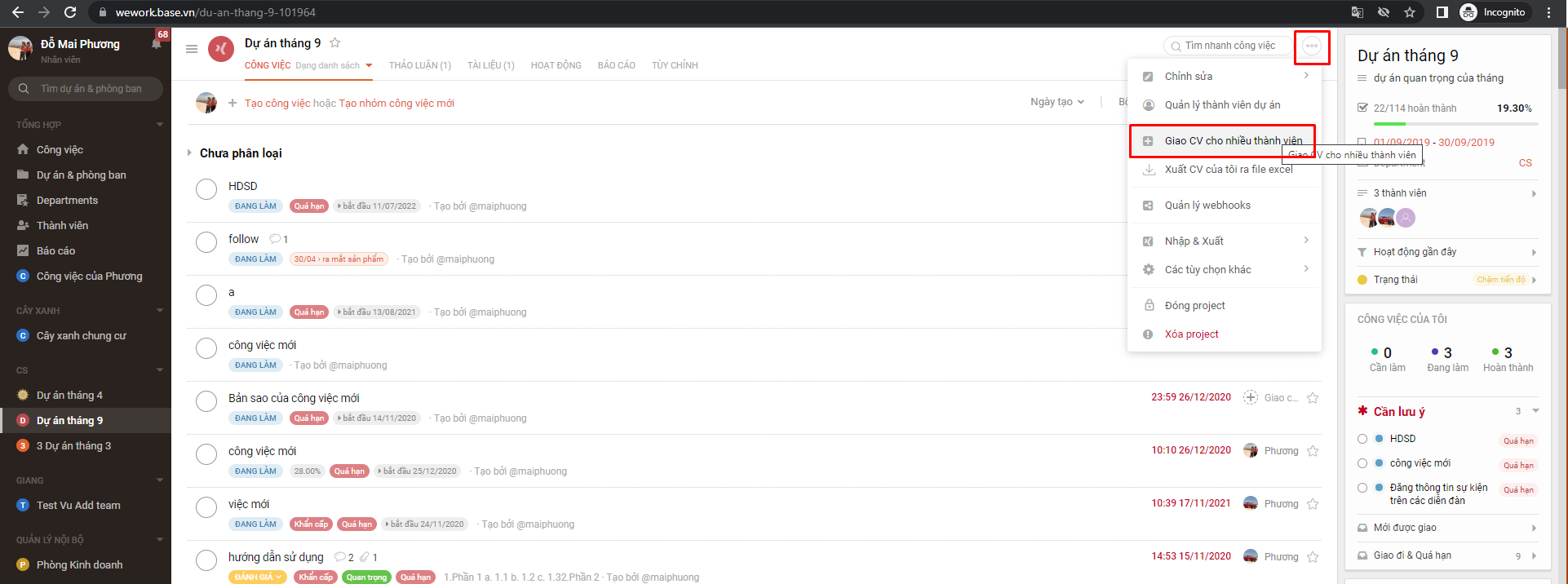Click the 28.00% progress tag on 'công việc mới'
1568x584 pixels.
tap(308, 471)
